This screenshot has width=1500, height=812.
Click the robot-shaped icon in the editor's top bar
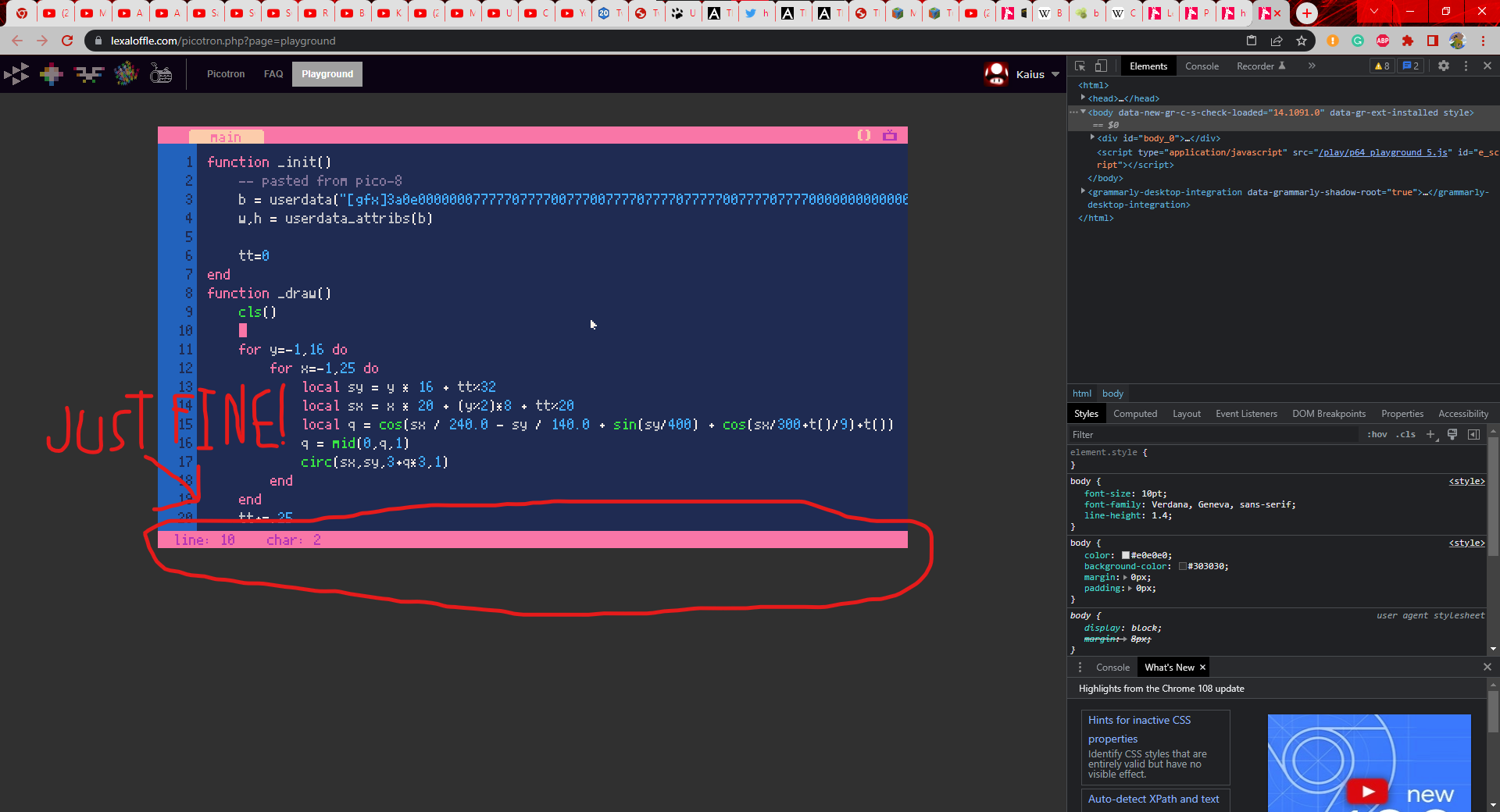[890, 135]
